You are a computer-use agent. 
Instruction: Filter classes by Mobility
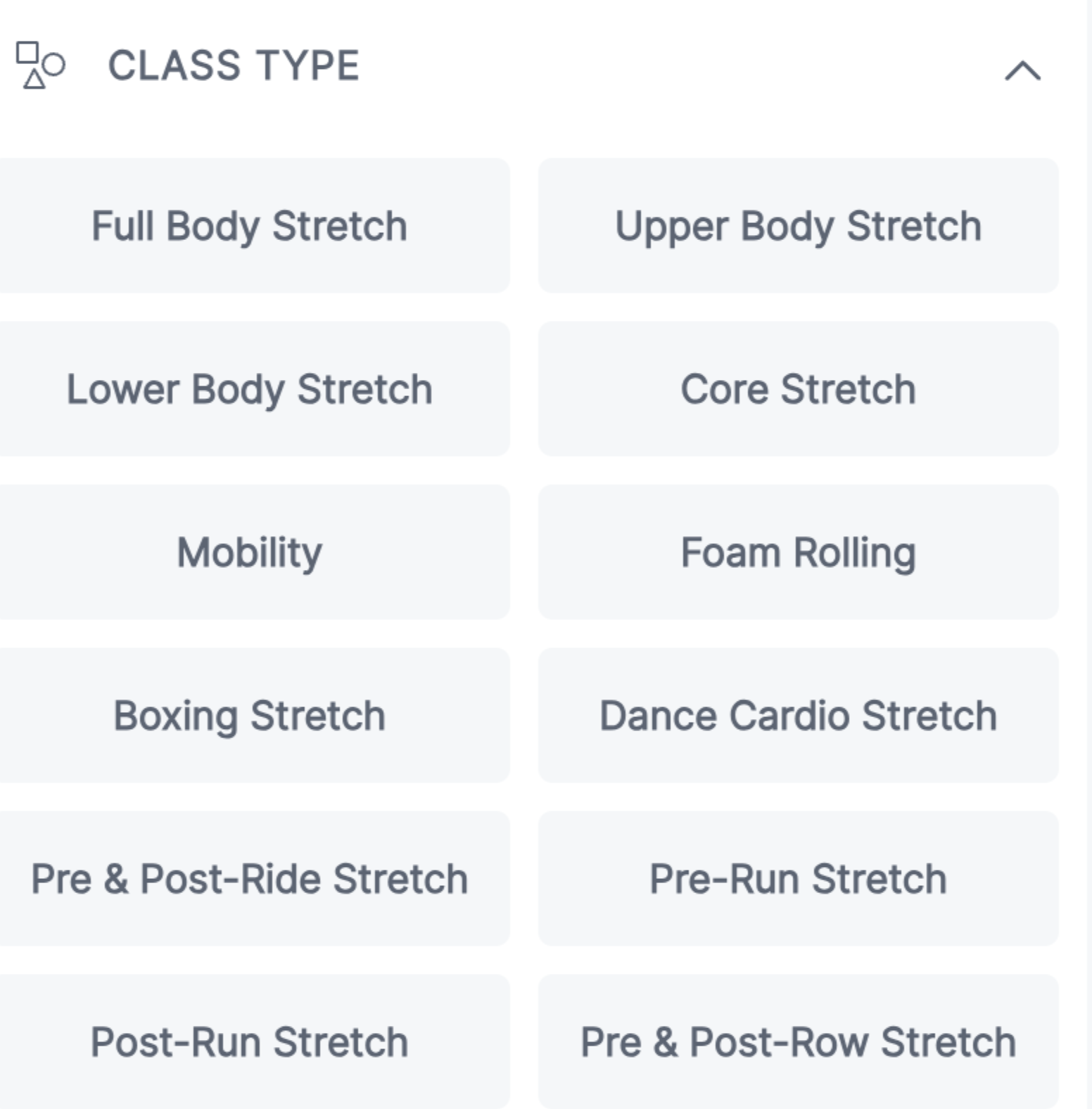pos(250,552)
